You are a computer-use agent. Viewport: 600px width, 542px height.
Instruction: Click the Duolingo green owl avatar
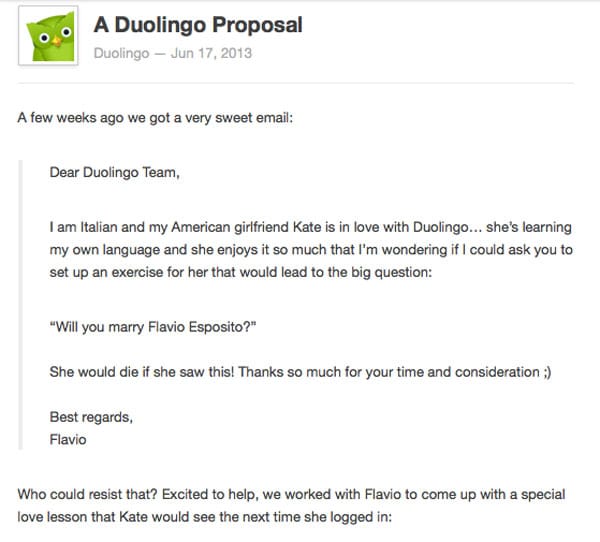click(x=50, y=41)
